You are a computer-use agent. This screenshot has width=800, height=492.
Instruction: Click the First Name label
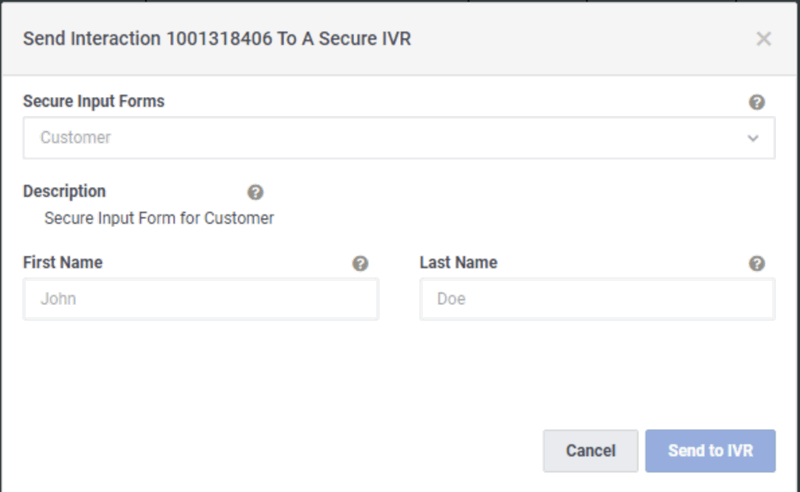pos(63,263)
